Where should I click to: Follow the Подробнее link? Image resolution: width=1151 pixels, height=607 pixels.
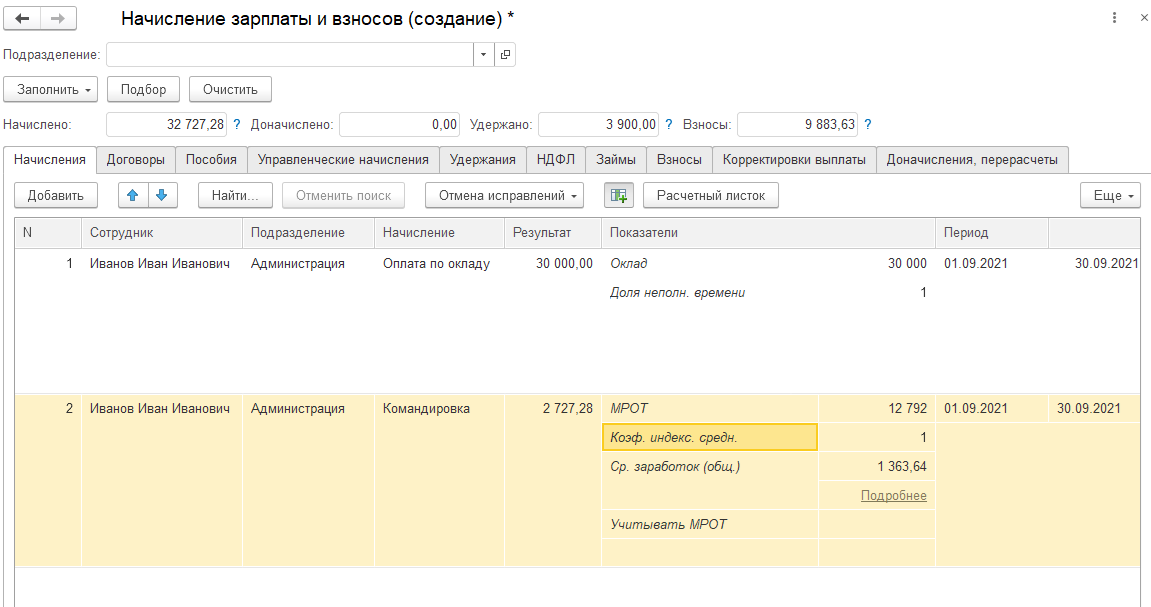[x=893, y=495]
